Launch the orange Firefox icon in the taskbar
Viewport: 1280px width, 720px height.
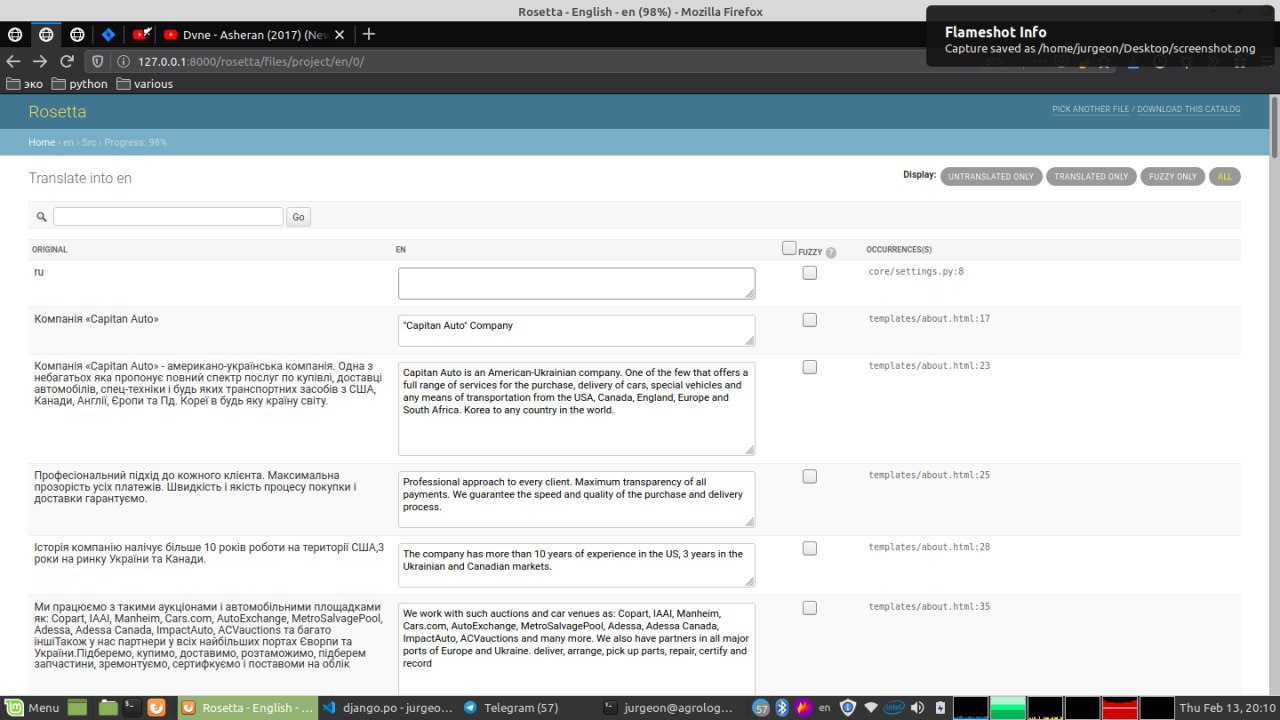coord(156,707)
